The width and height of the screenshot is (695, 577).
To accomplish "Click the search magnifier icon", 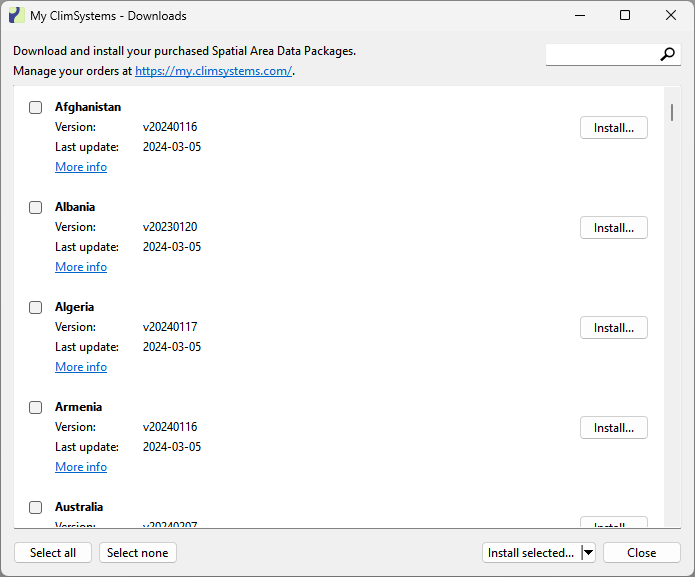I will tap(668, 54).
